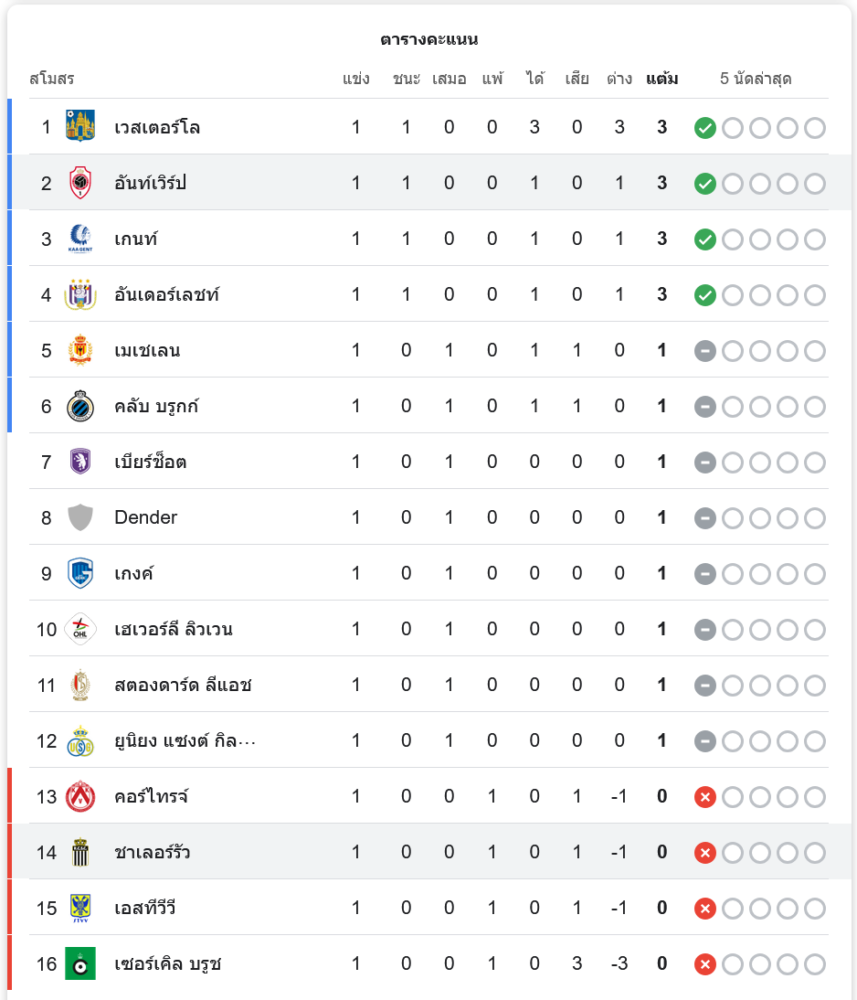Click Kortrijk's red loss result indicator
857x1000 pixels.
705,797
